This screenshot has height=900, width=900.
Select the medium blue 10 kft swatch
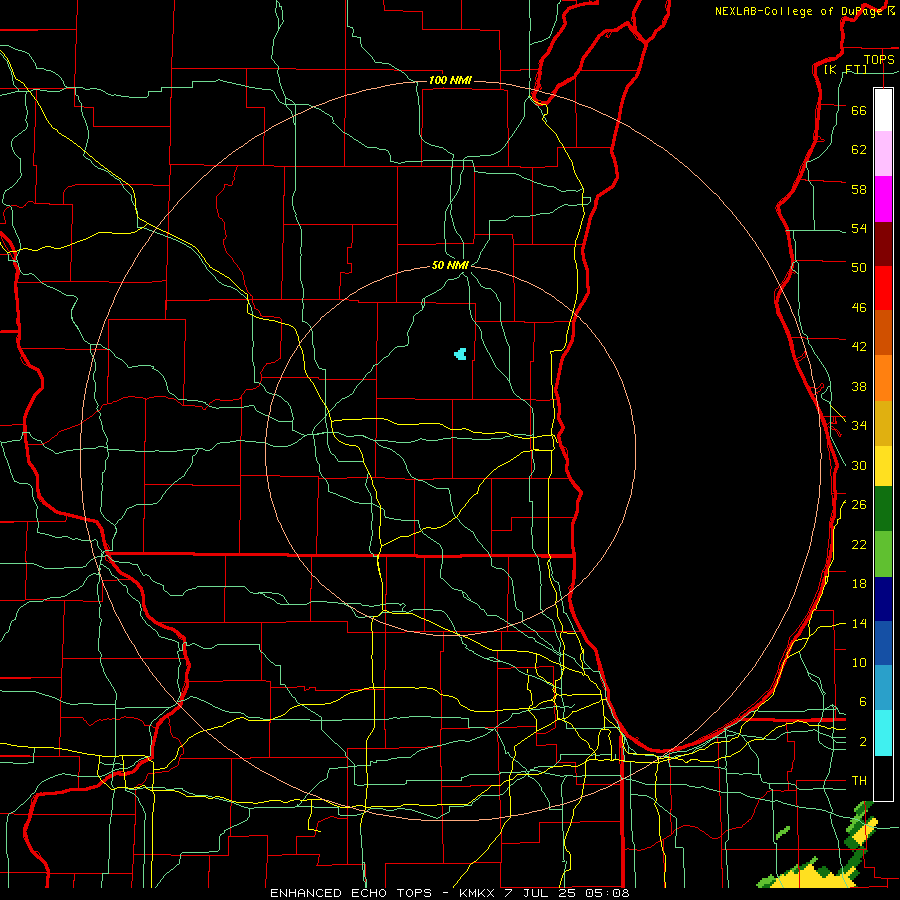click(x=883, y=643)
